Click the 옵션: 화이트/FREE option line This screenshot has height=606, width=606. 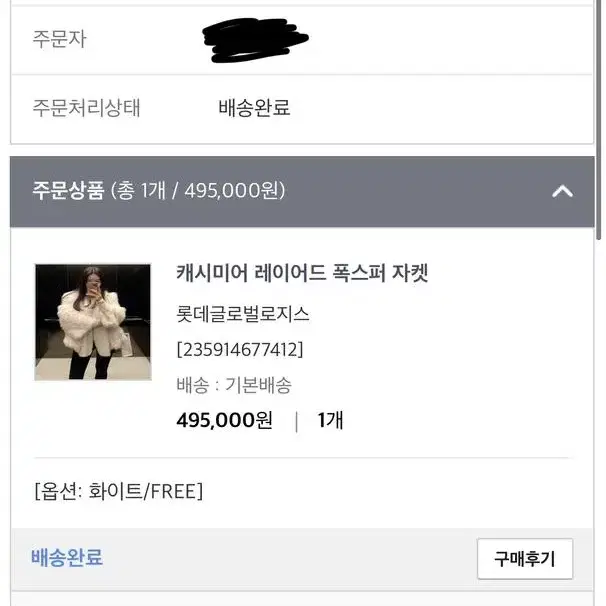[x=119, y=491]
